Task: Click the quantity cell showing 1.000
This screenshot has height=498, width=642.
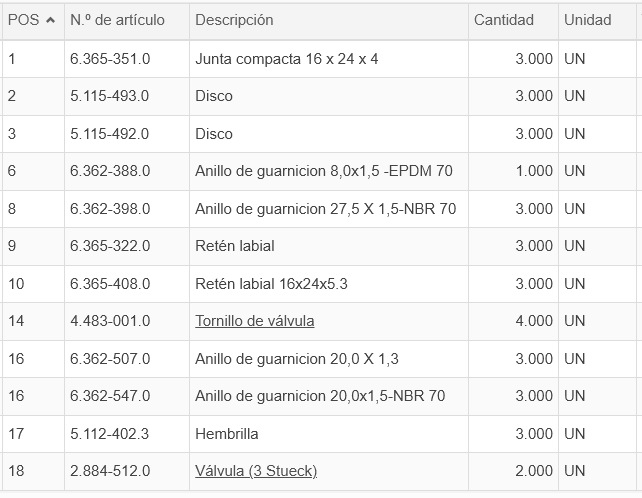Action: click(533, 171)
